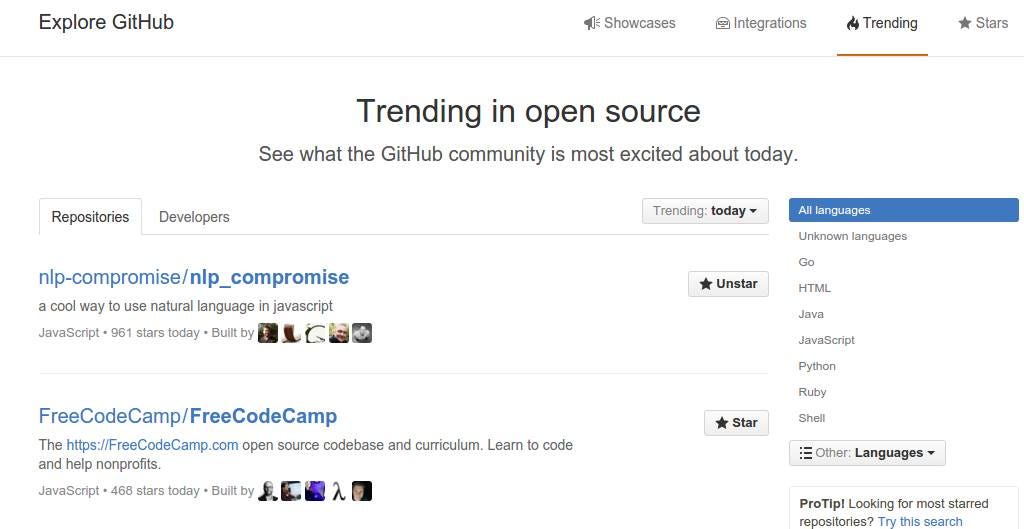
Task: Open the Trending: today dropdown
Action: coord(705,211)
